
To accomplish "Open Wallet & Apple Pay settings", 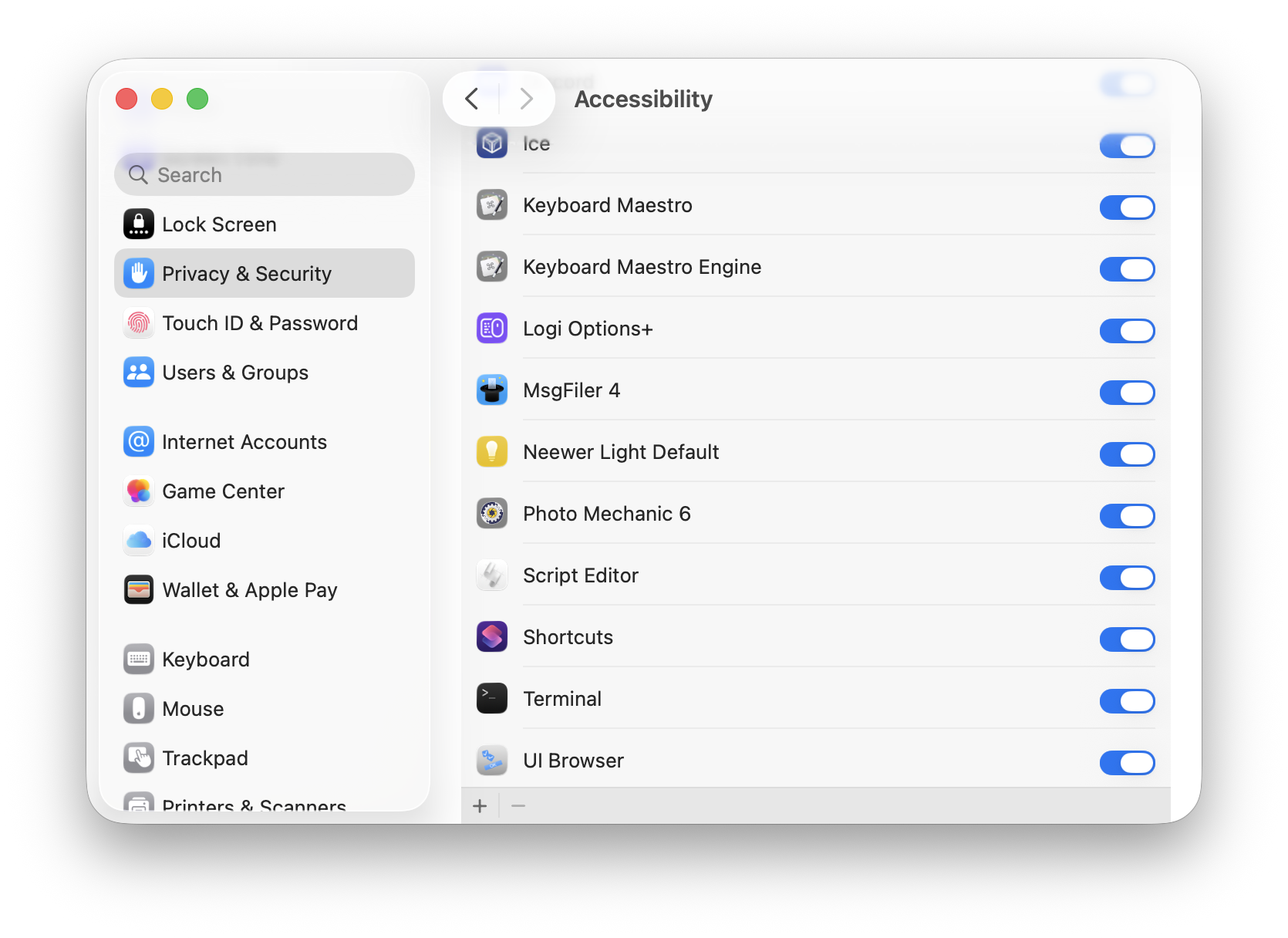I will point(249,590).
